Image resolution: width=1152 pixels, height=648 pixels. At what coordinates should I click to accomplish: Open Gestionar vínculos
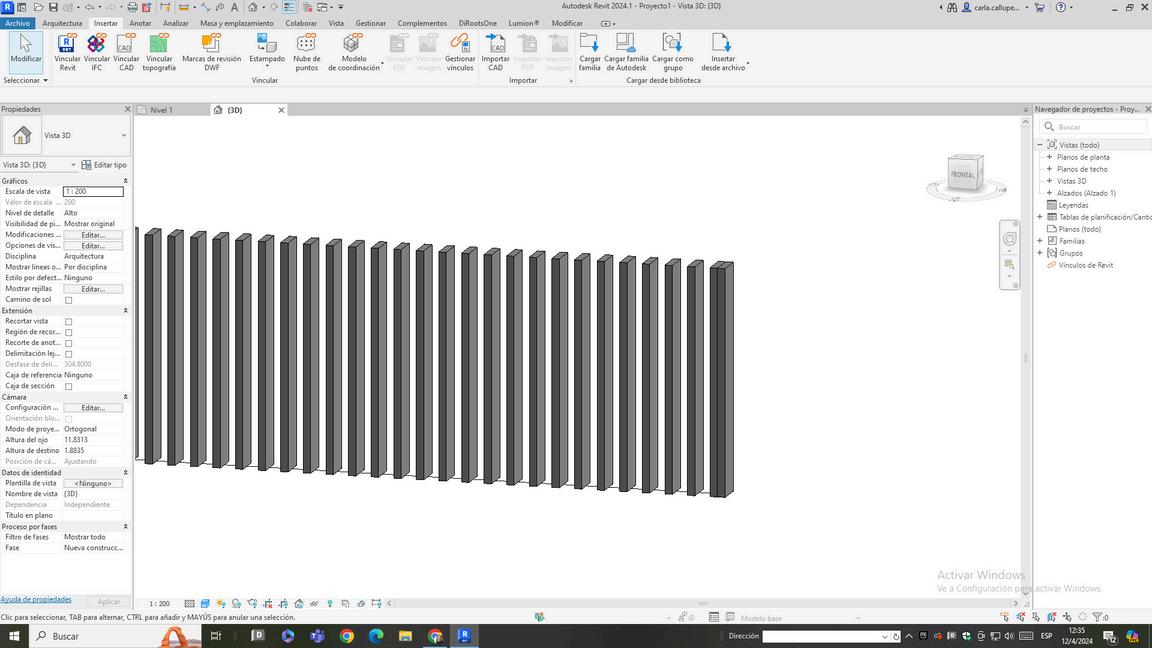460,52
